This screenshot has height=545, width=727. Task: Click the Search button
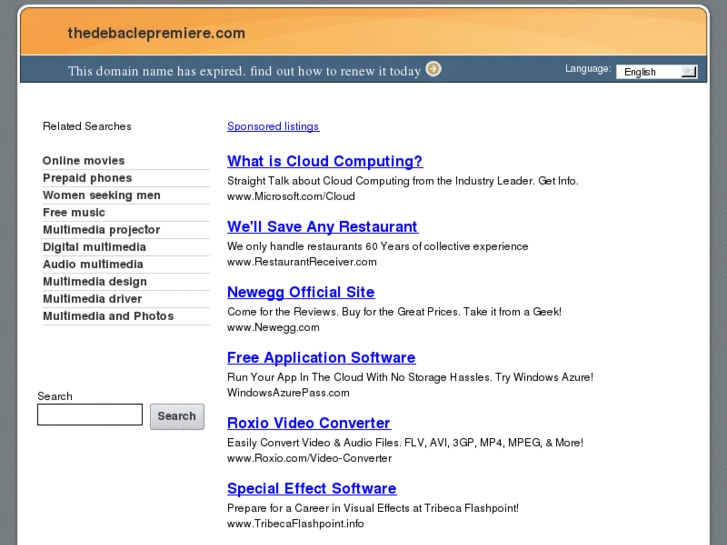click(177, 416)
